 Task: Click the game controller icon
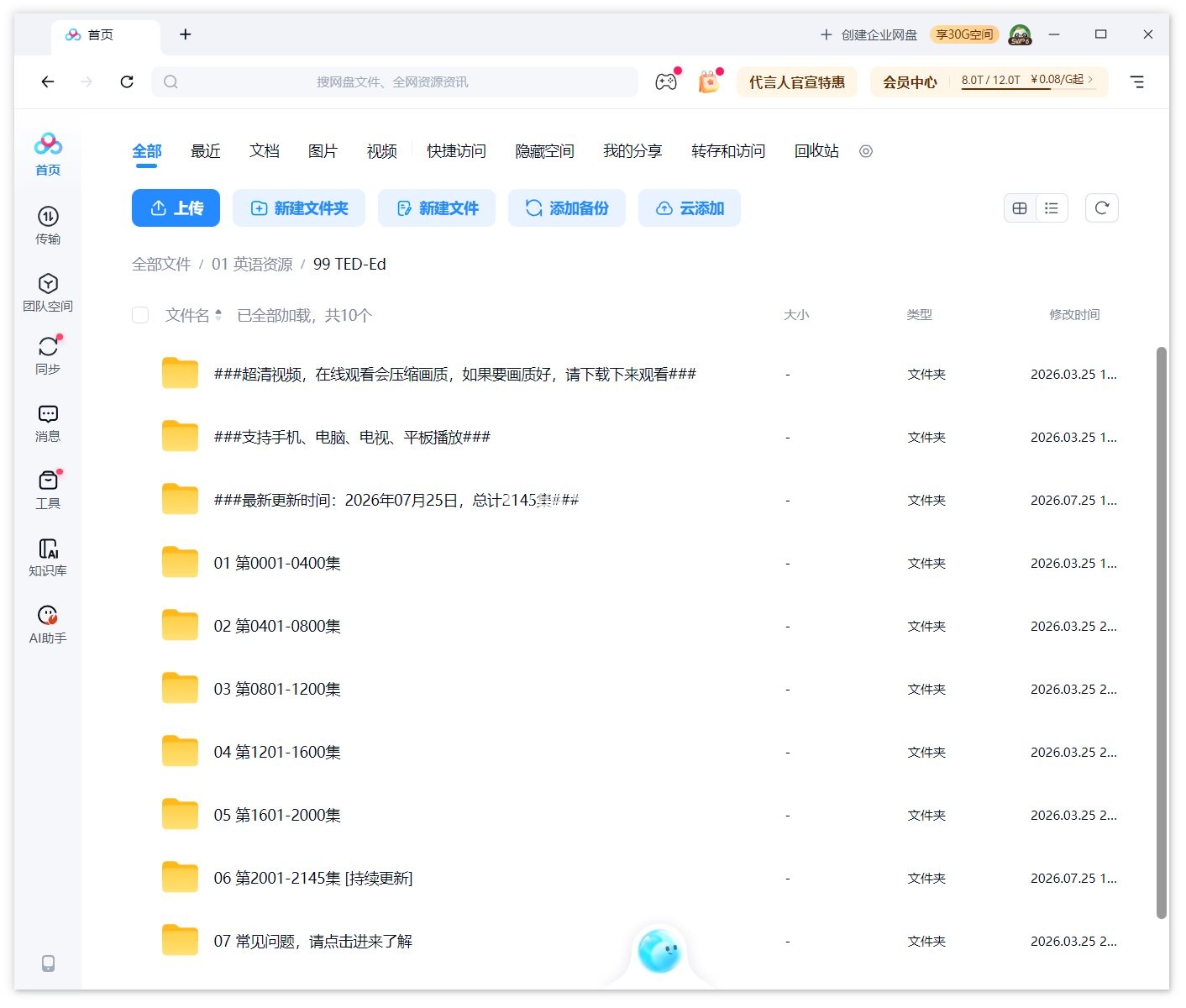tap(666, 81)
